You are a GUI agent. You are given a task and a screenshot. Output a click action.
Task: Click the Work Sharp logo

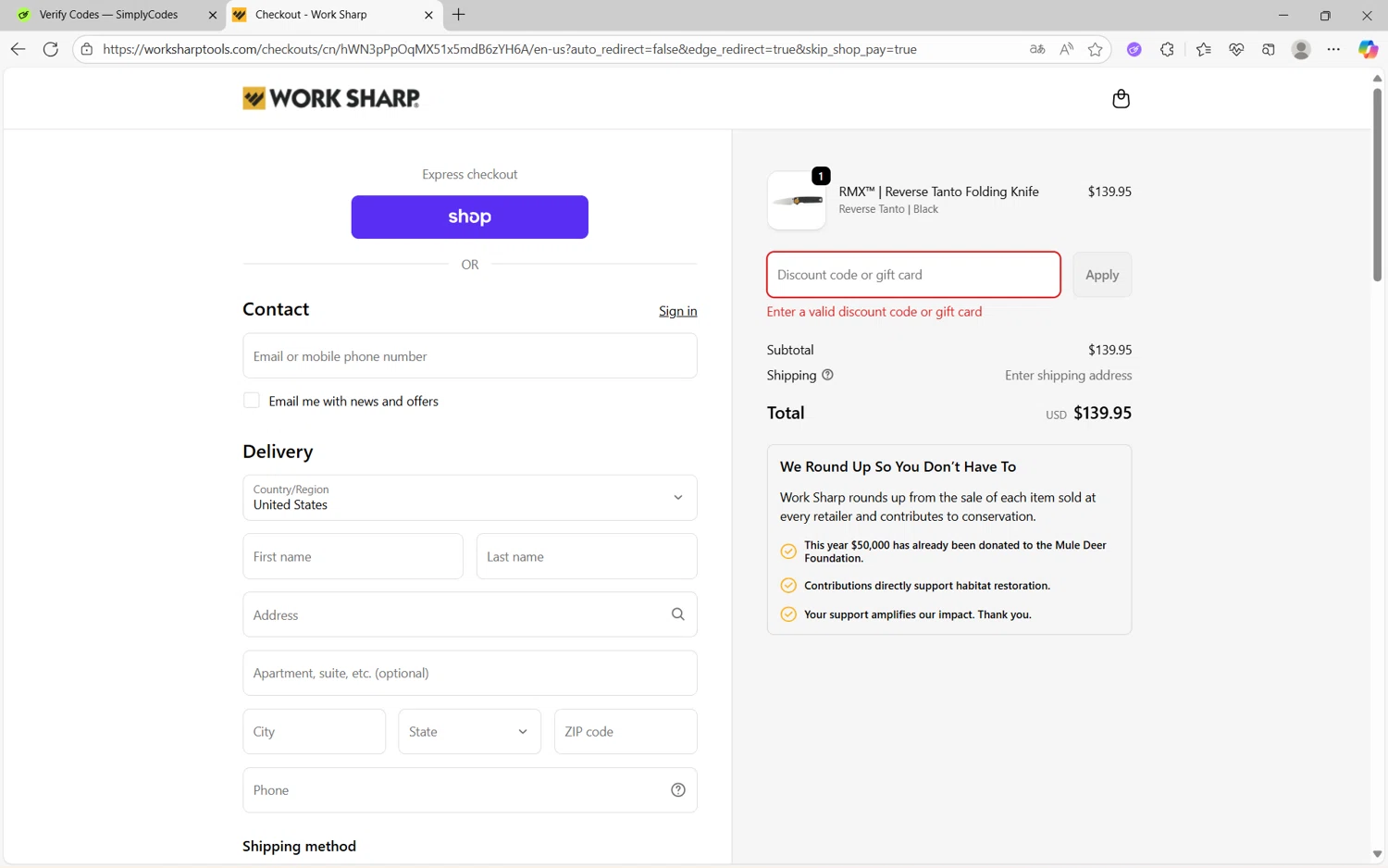(x=331, y=98)
